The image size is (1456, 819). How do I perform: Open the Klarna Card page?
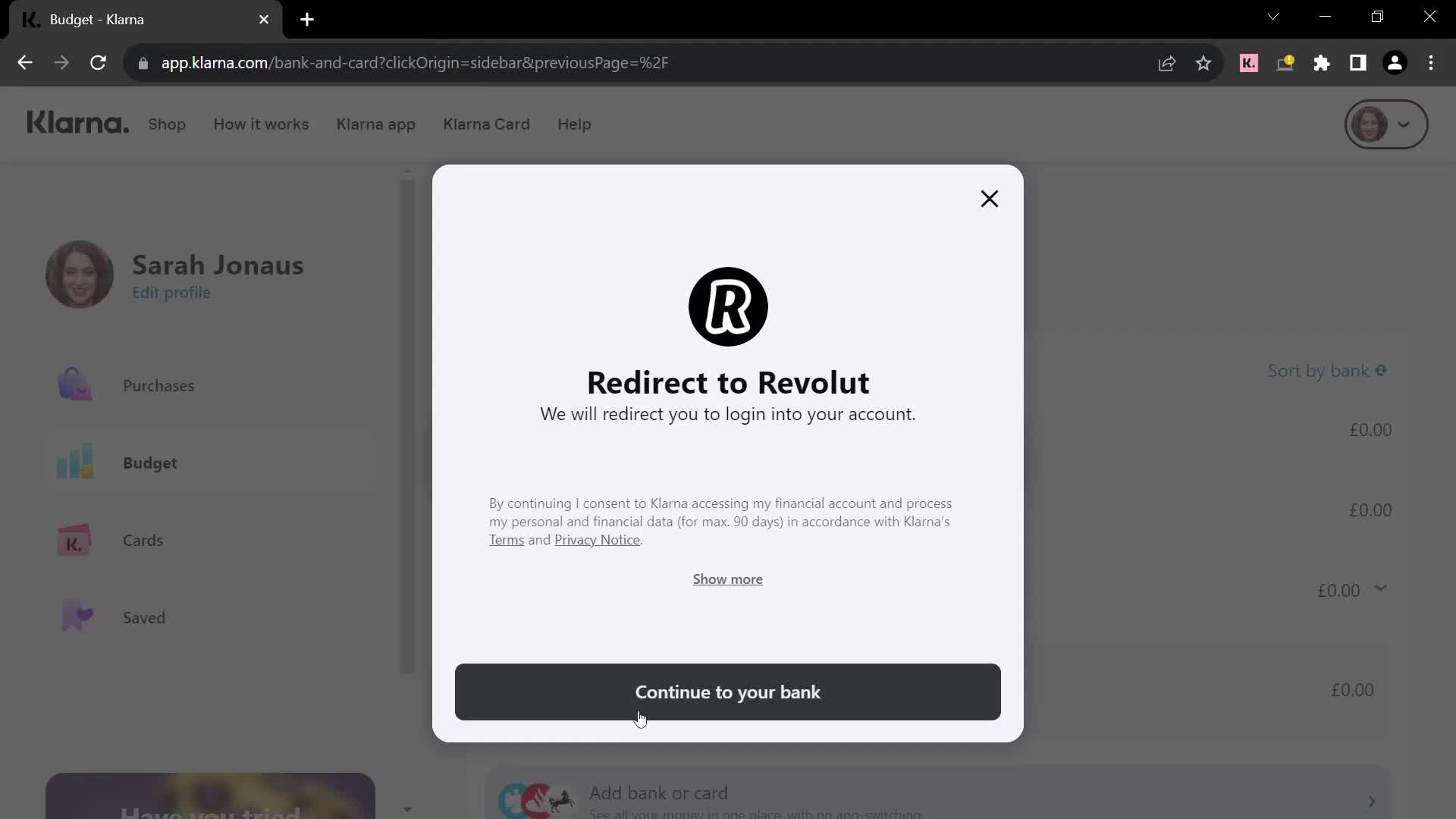[x=486, y=124]
